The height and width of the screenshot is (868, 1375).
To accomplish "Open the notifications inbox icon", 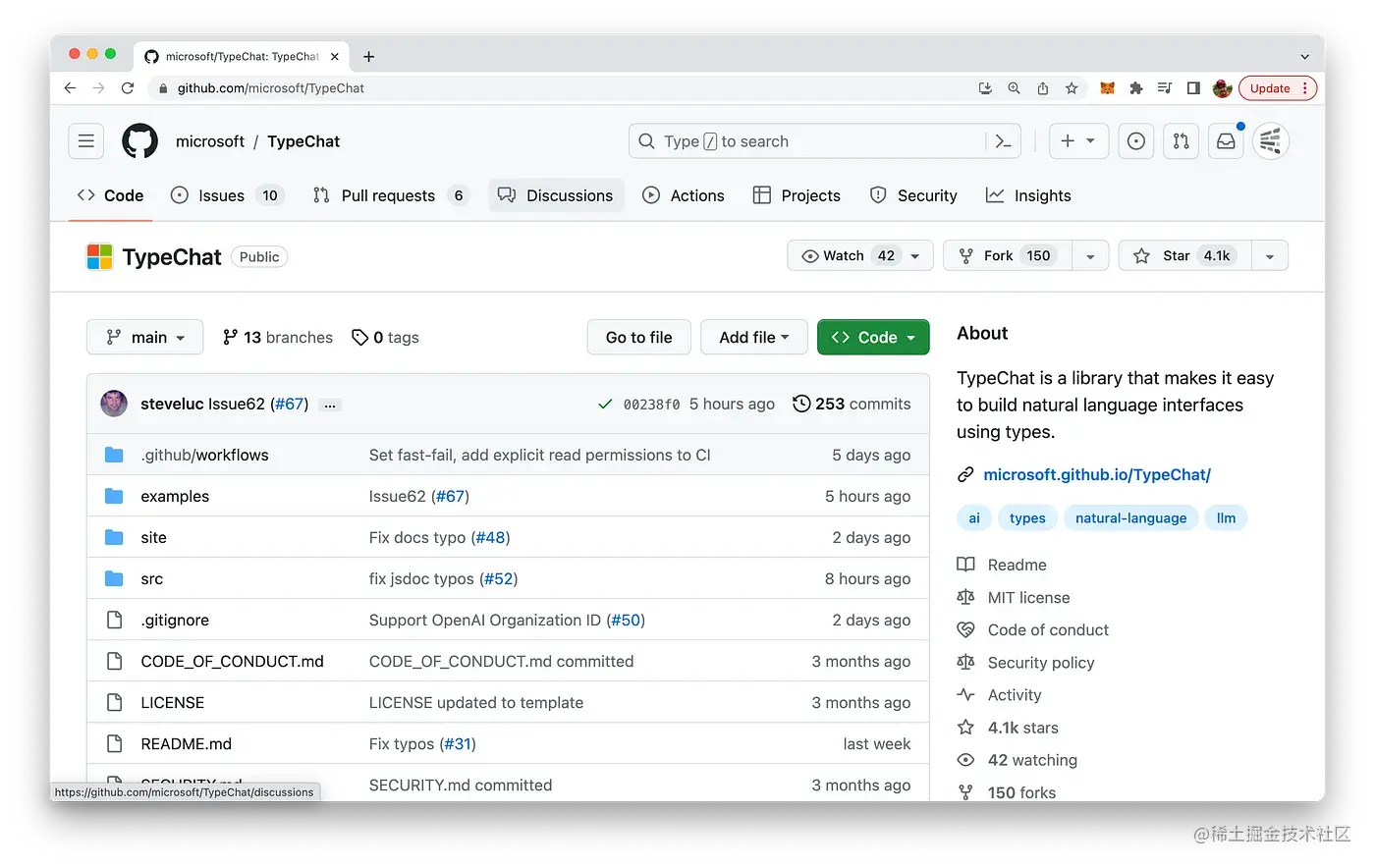I will (1226, 141).
